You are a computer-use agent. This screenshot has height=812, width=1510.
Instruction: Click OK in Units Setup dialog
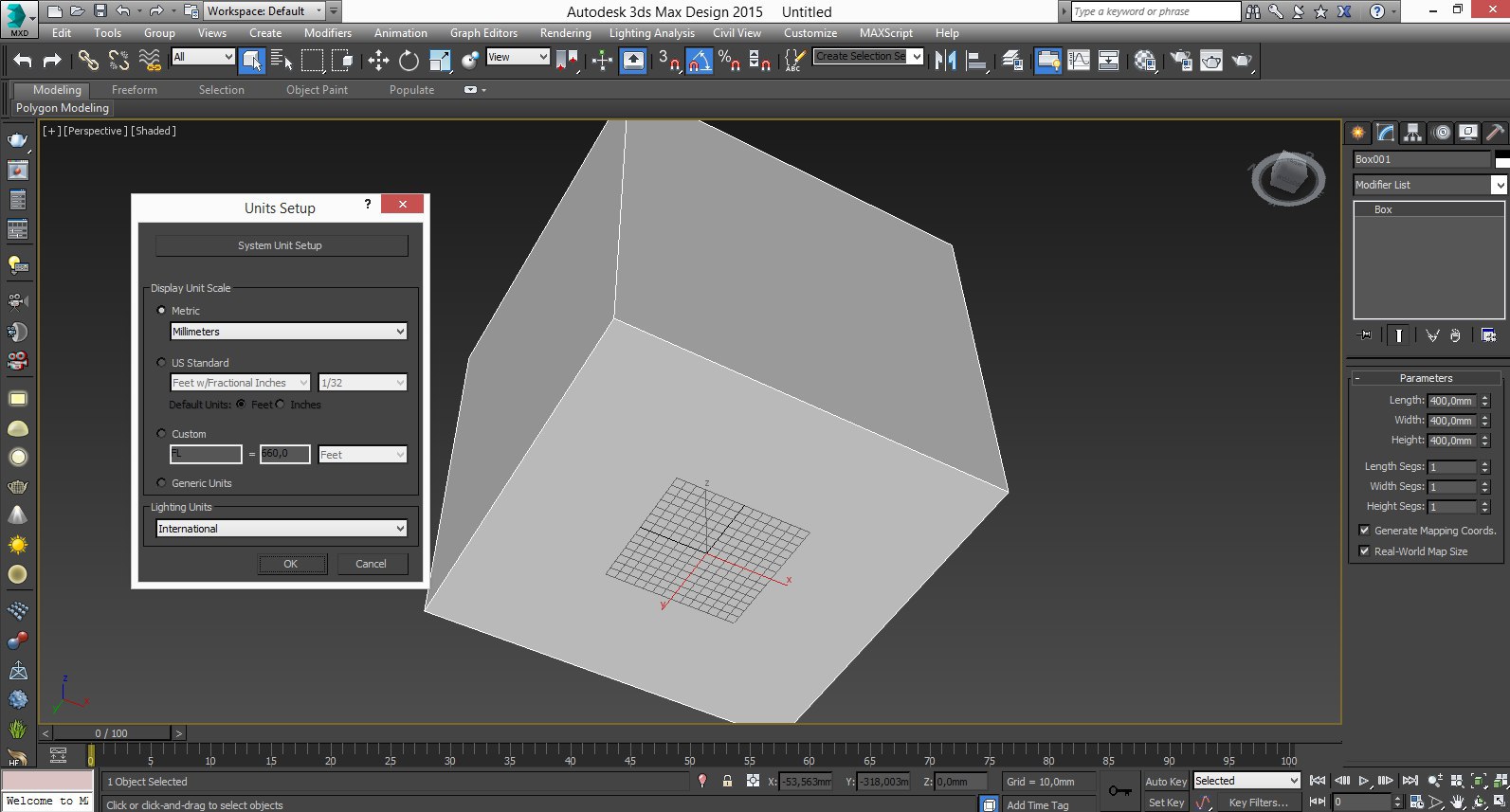pos(292,564)
